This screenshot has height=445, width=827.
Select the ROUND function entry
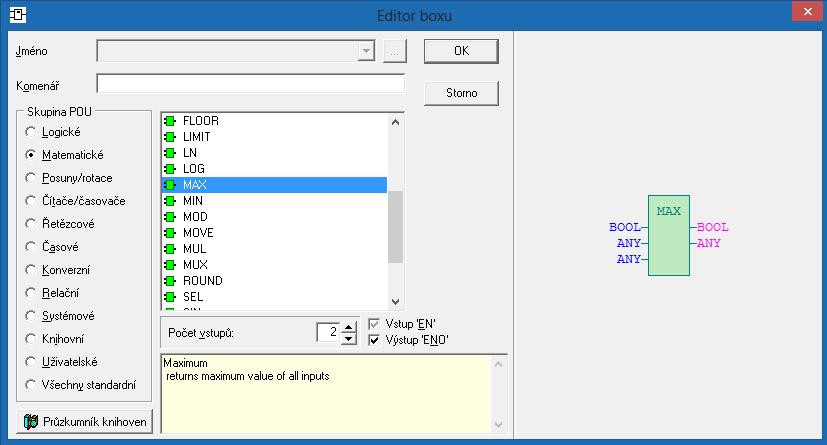coord(274,281)
